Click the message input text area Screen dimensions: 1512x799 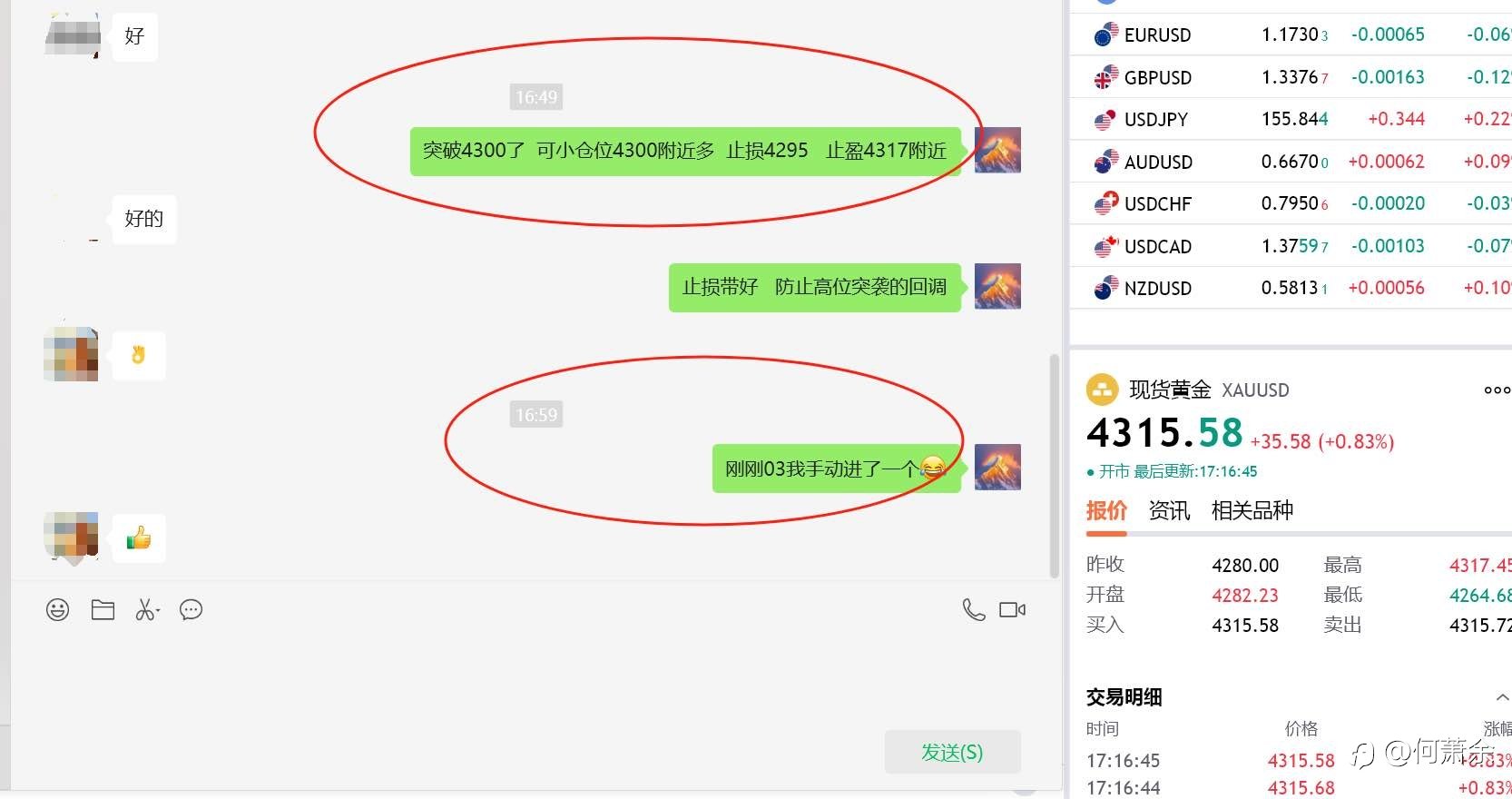[x=535, y=676]
